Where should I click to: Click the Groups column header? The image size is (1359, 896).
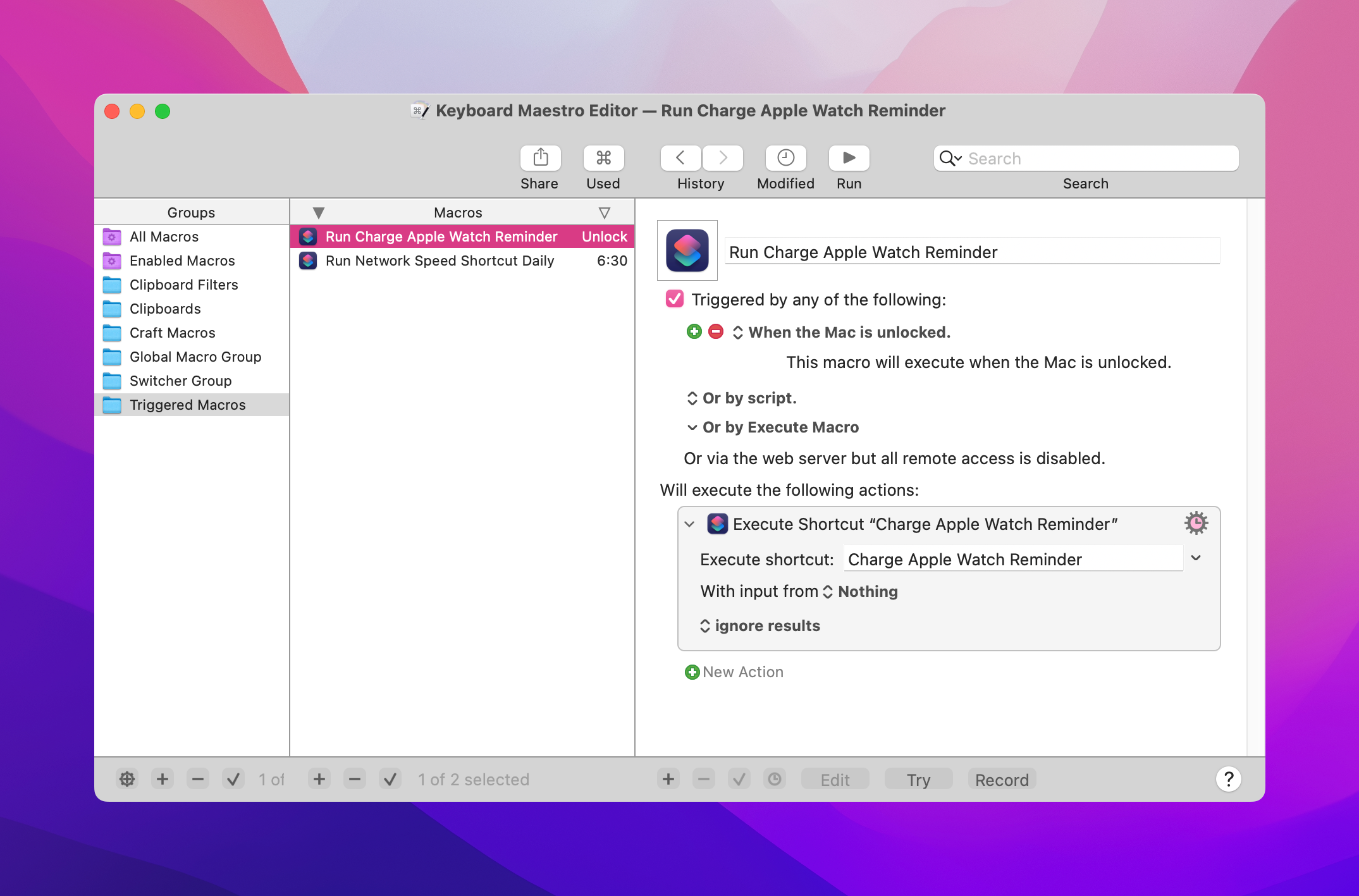point(192,212)
